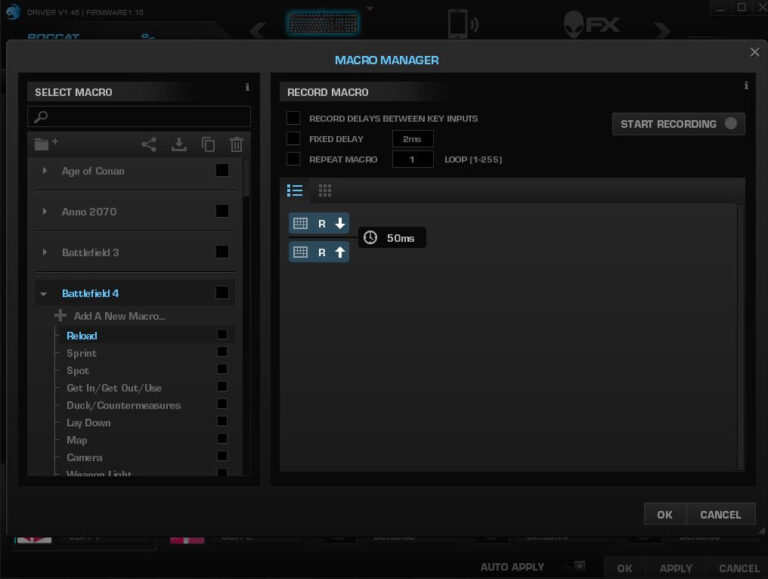768x579 pixels.
Task: Select the Sprint macro
Action: click(81, 353)
